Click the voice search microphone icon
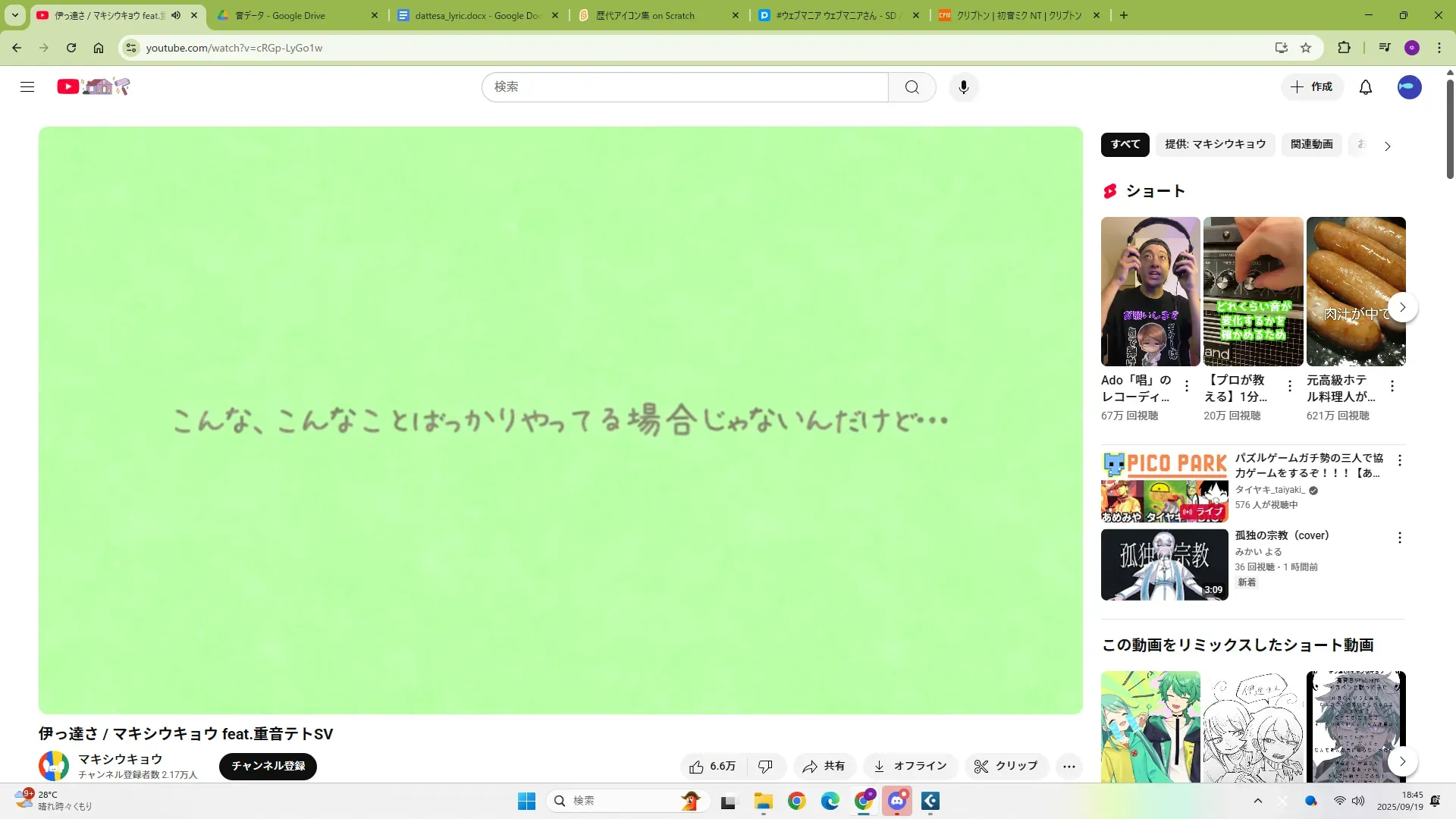Image resolution: width=1456 pixels, height=819 pixels. click(x=963, y=87)
